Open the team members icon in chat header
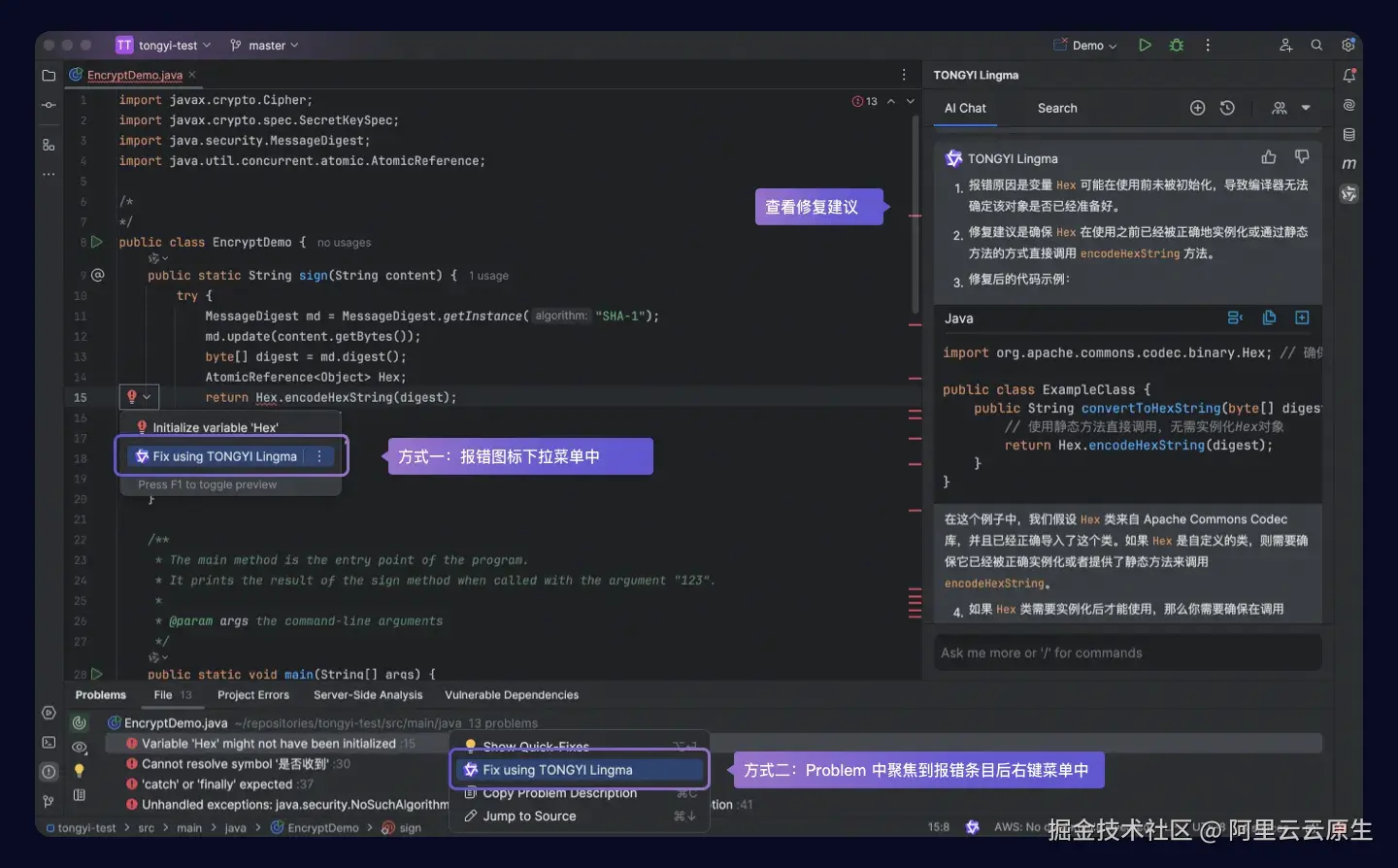 [x=1280, y=108]
